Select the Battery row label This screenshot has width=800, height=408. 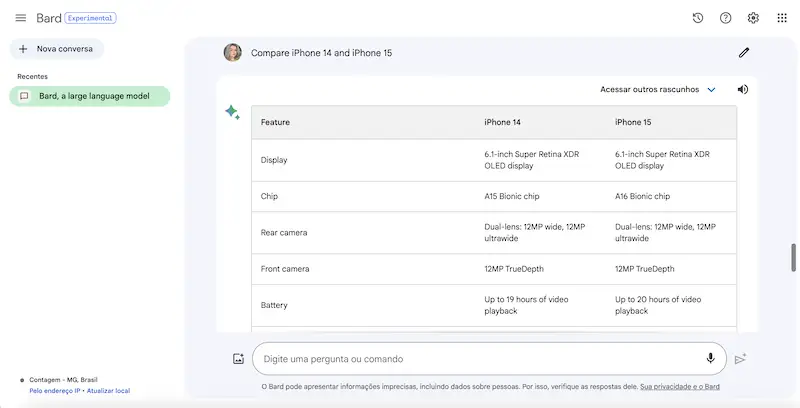coord(274,305)
